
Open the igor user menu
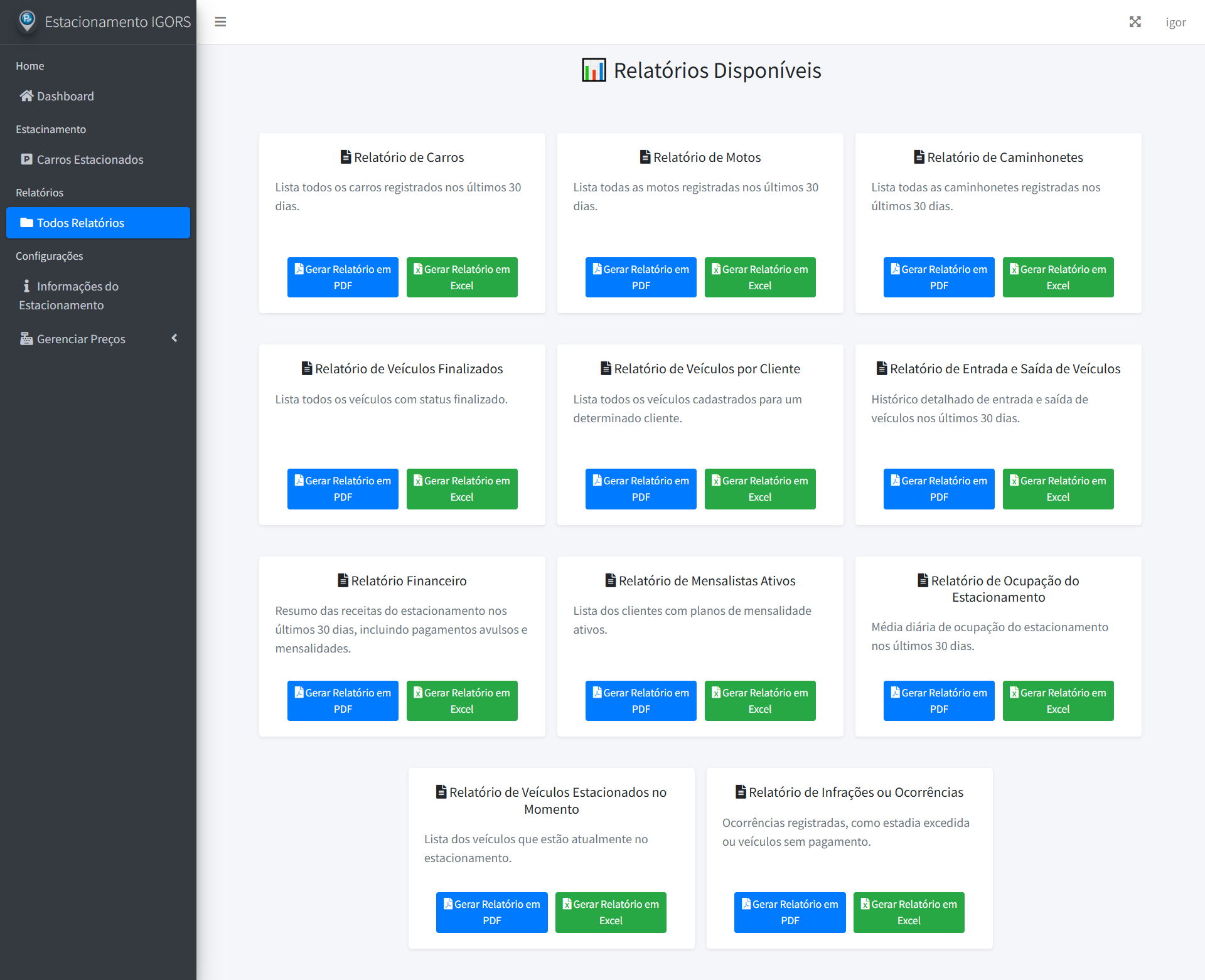1176,22
